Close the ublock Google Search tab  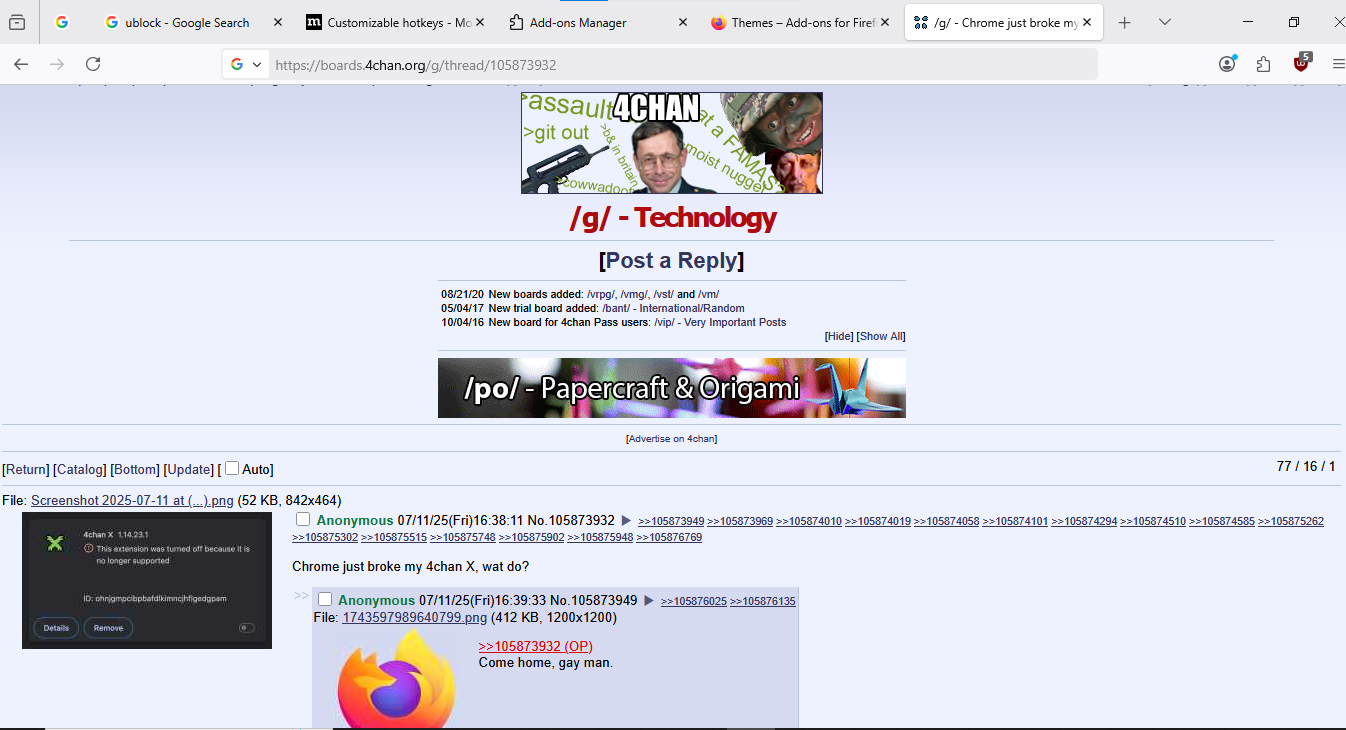(x=278, y=22)
